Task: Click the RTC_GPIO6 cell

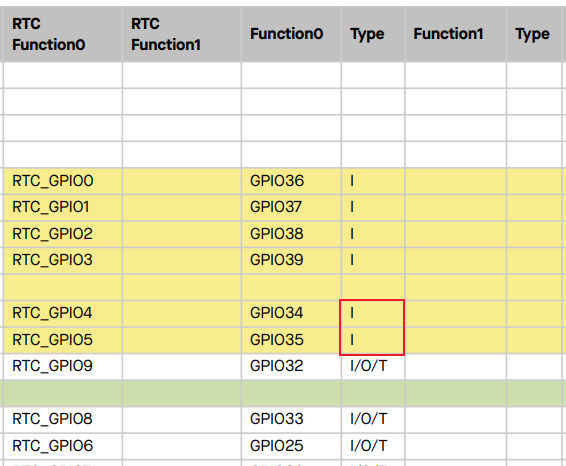Action: point(63,446)
